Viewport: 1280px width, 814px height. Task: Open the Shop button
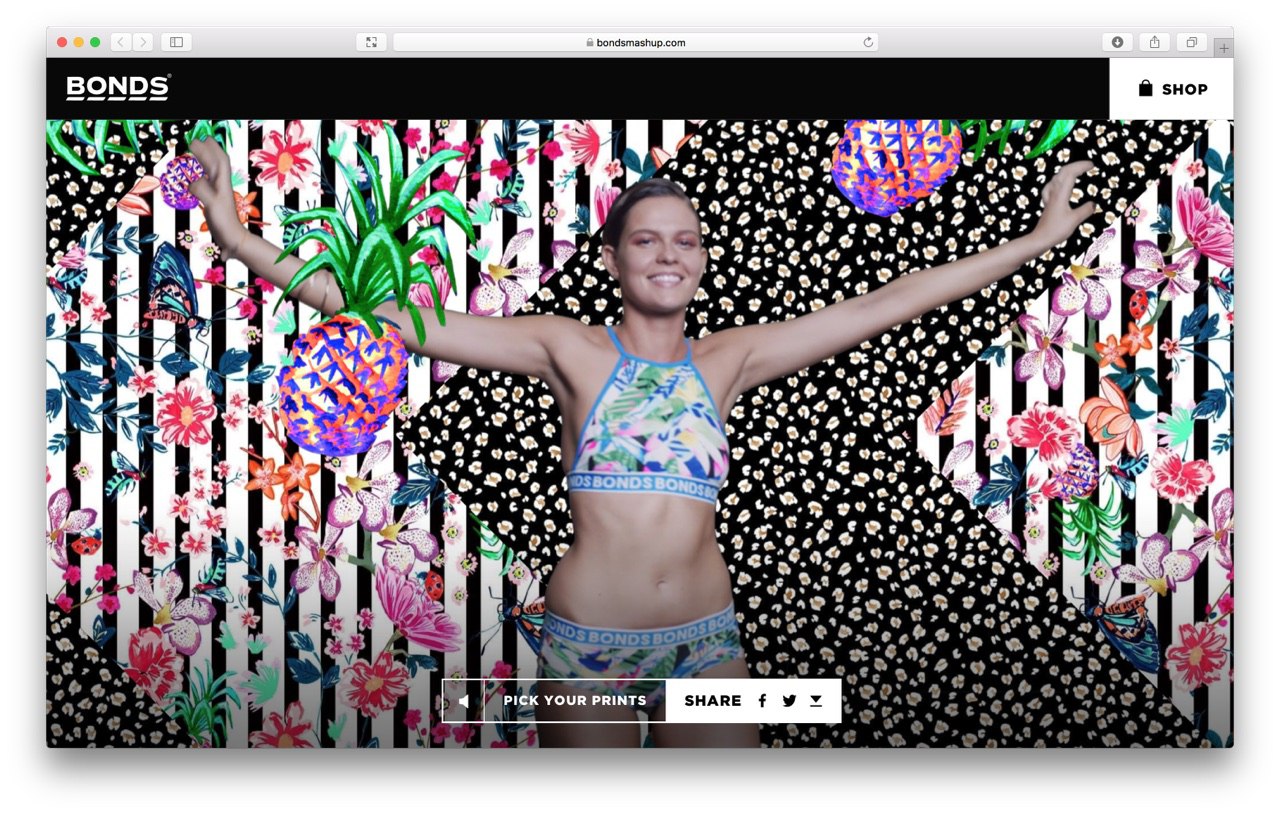[1172, 89]
